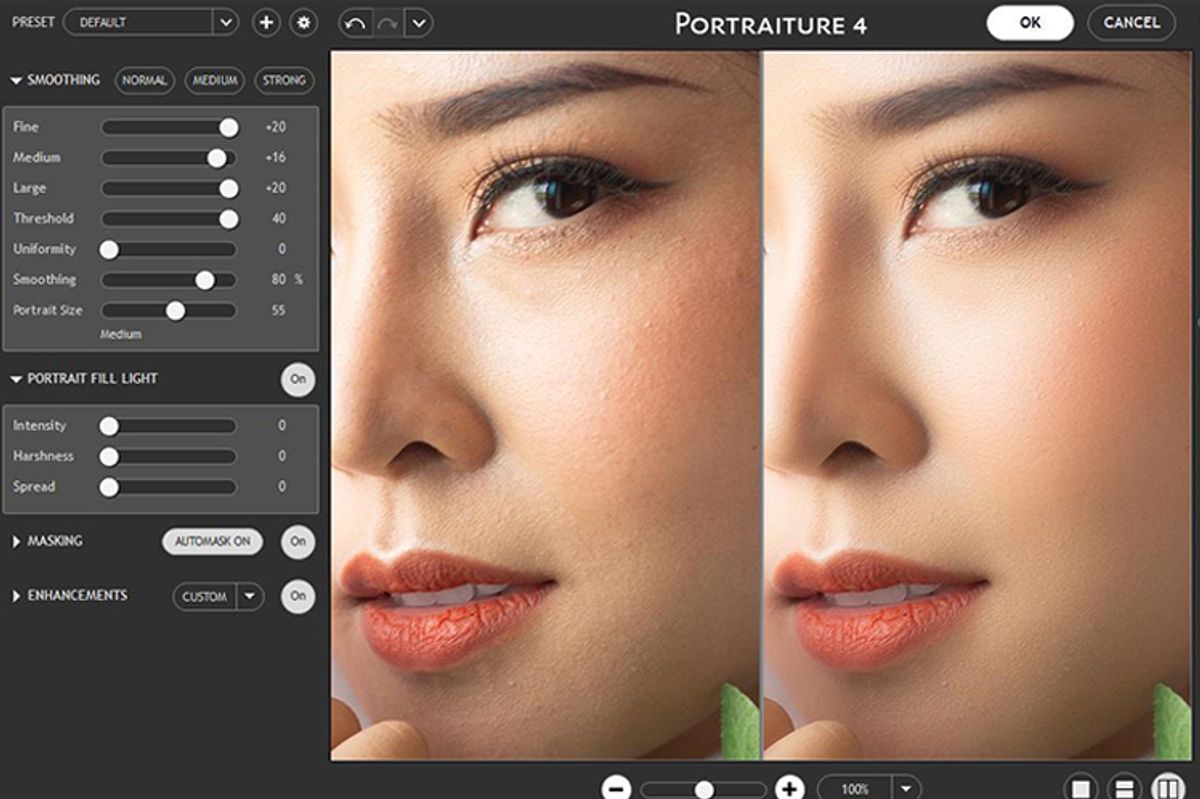The width and height of the screenshot is (1200, 799).
Task: Adjust the Uniformity slider handle
Action: 109,249
